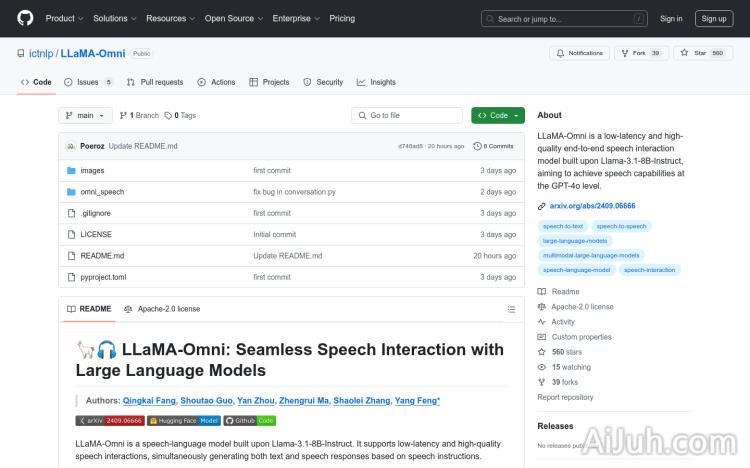Select the speech-to-text topic tag
Image resolution: width=750 pixels, height=468 pixels.
coord(563,226)
